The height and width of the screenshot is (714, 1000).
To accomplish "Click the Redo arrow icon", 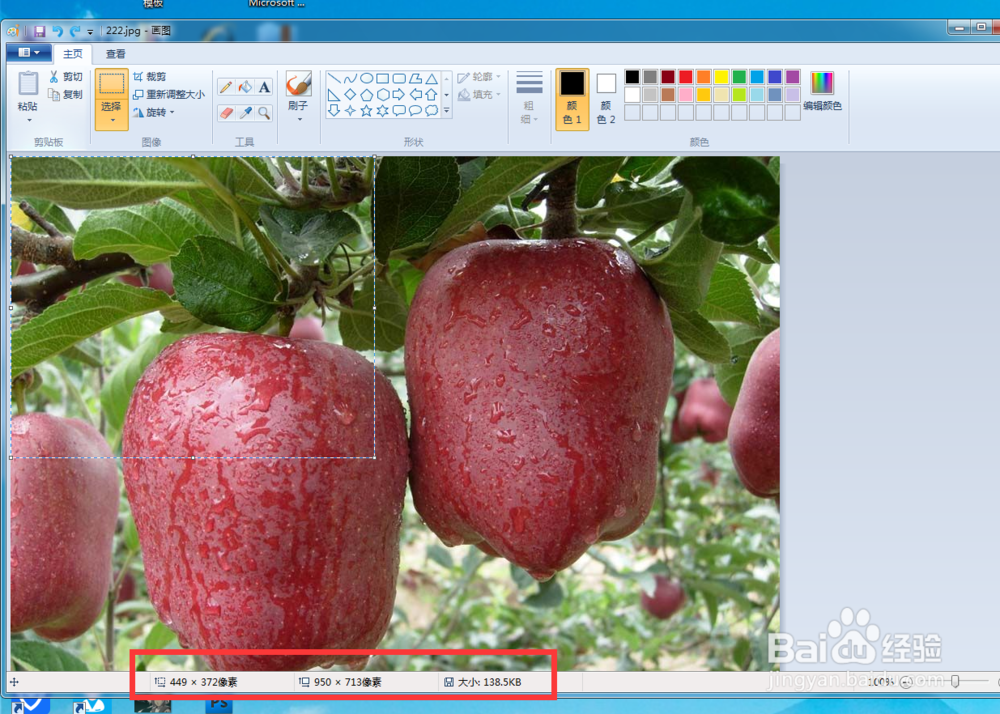I will click(x=75, y=31).
